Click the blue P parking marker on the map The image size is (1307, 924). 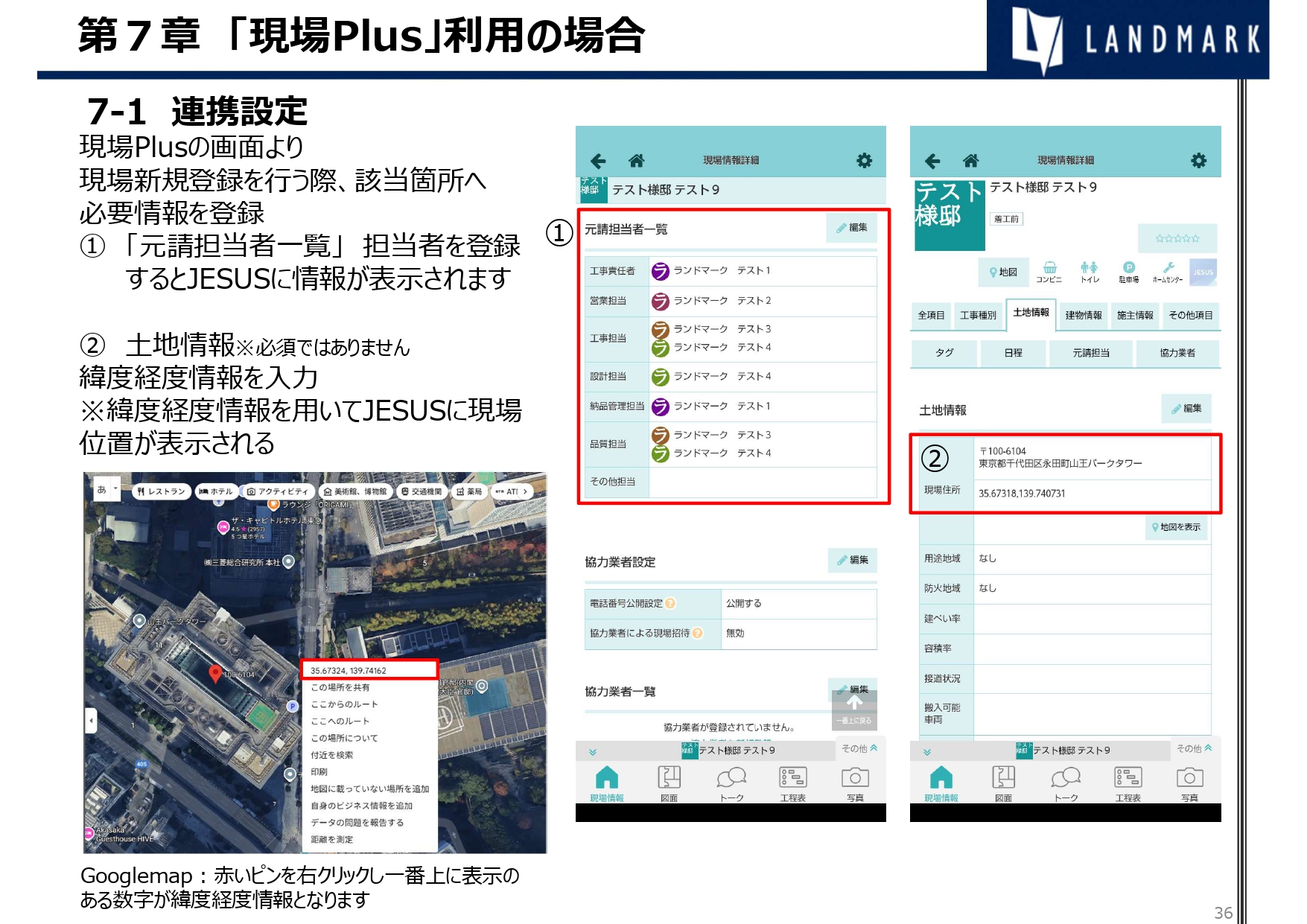pyautogui.click(x=293, y=706)
